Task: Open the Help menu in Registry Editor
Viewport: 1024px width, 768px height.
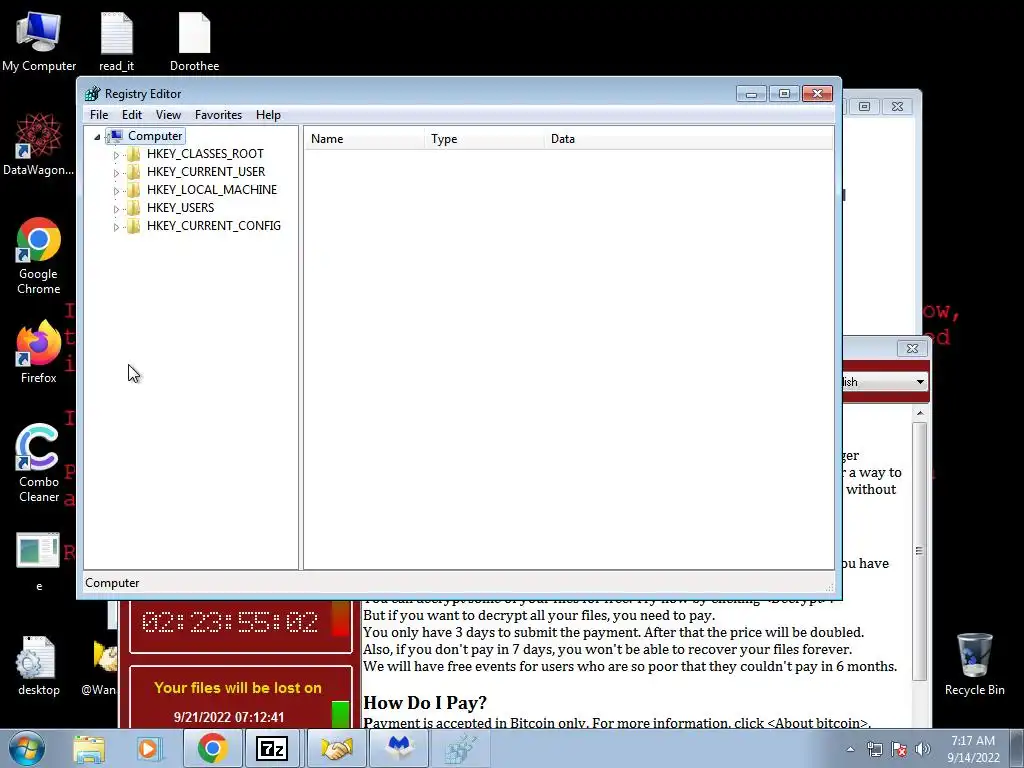Action: 268,115
